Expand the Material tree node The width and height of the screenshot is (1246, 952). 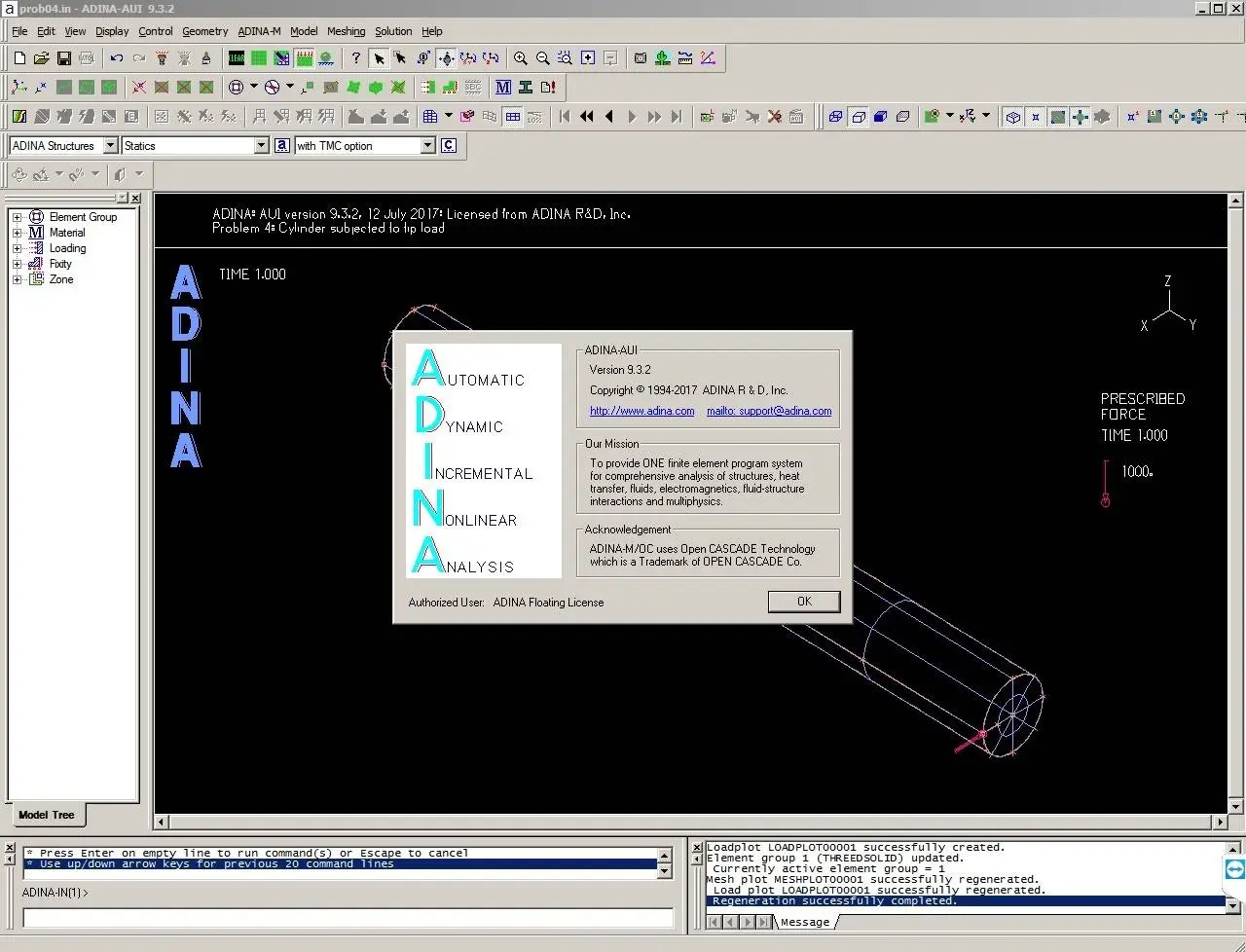(17, 233)
